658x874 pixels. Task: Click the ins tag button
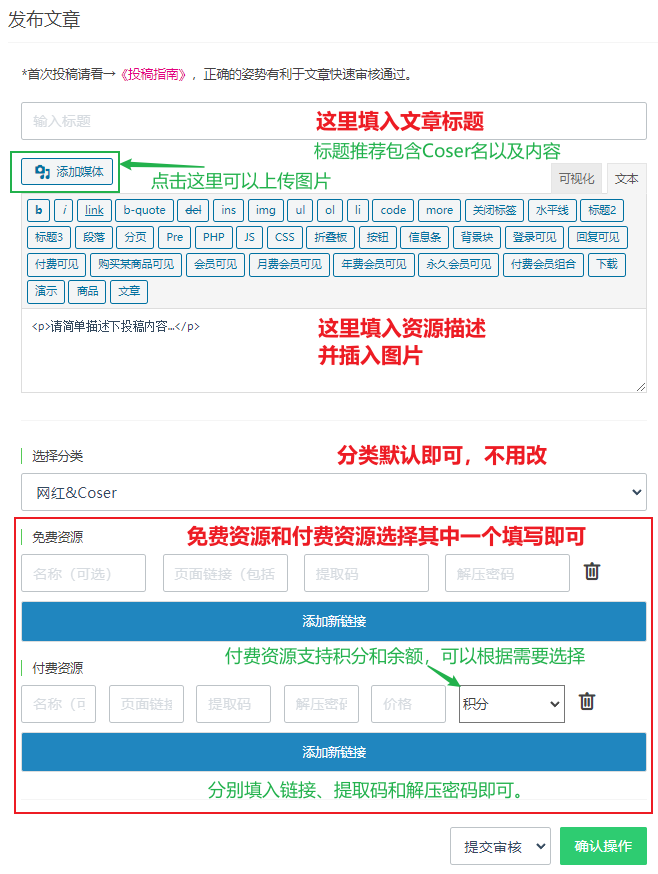pos(228,210)
